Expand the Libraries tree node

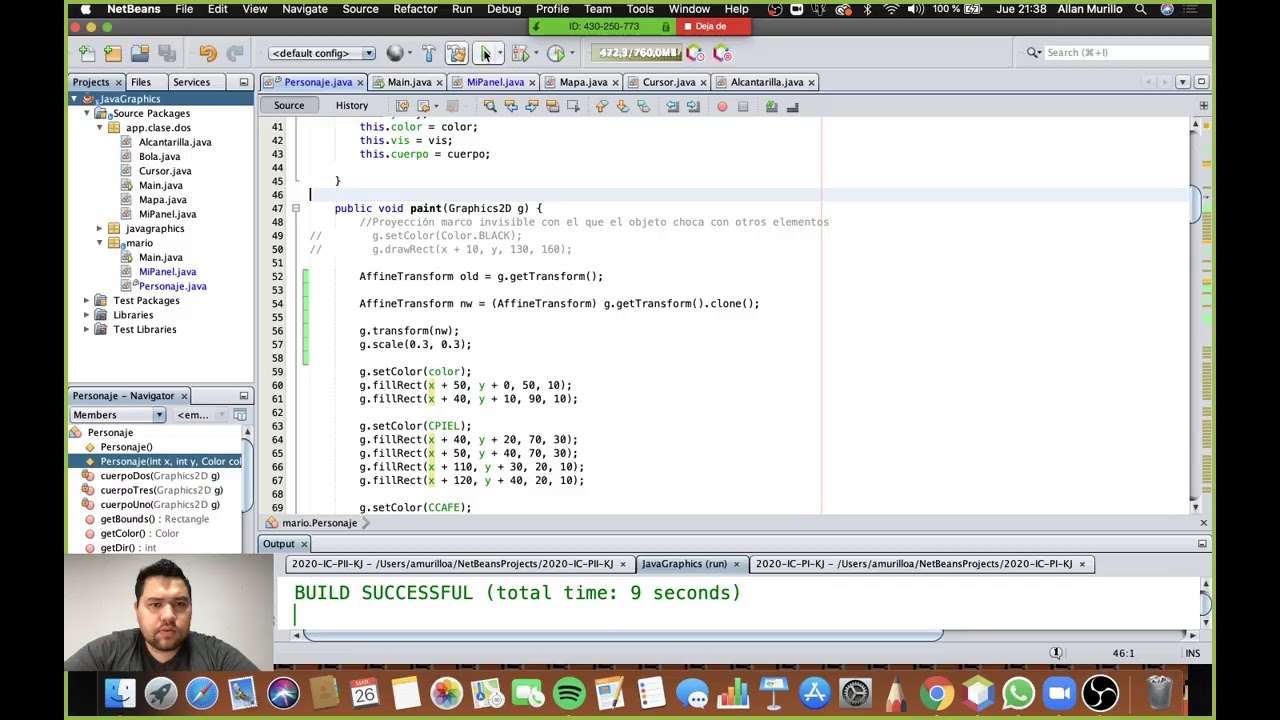coord(87,315)
